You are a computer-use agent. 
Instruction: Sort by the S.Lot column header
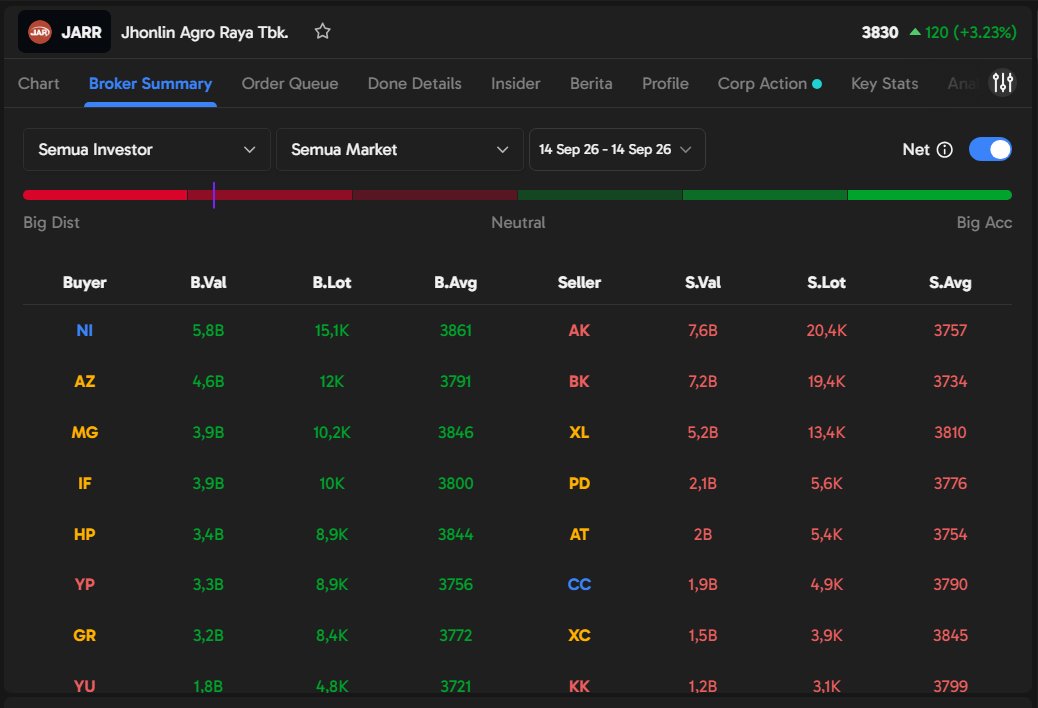pos(826,283)
